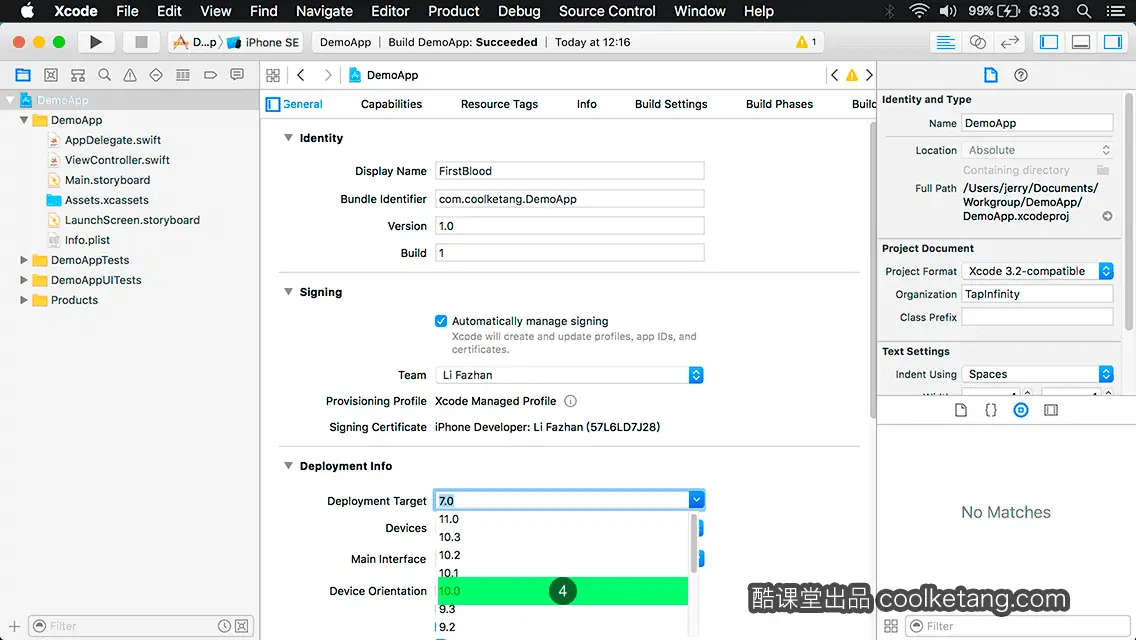Open the Test navigator
The width and height of the screenshot is (1136, 640).
[156, 75]
